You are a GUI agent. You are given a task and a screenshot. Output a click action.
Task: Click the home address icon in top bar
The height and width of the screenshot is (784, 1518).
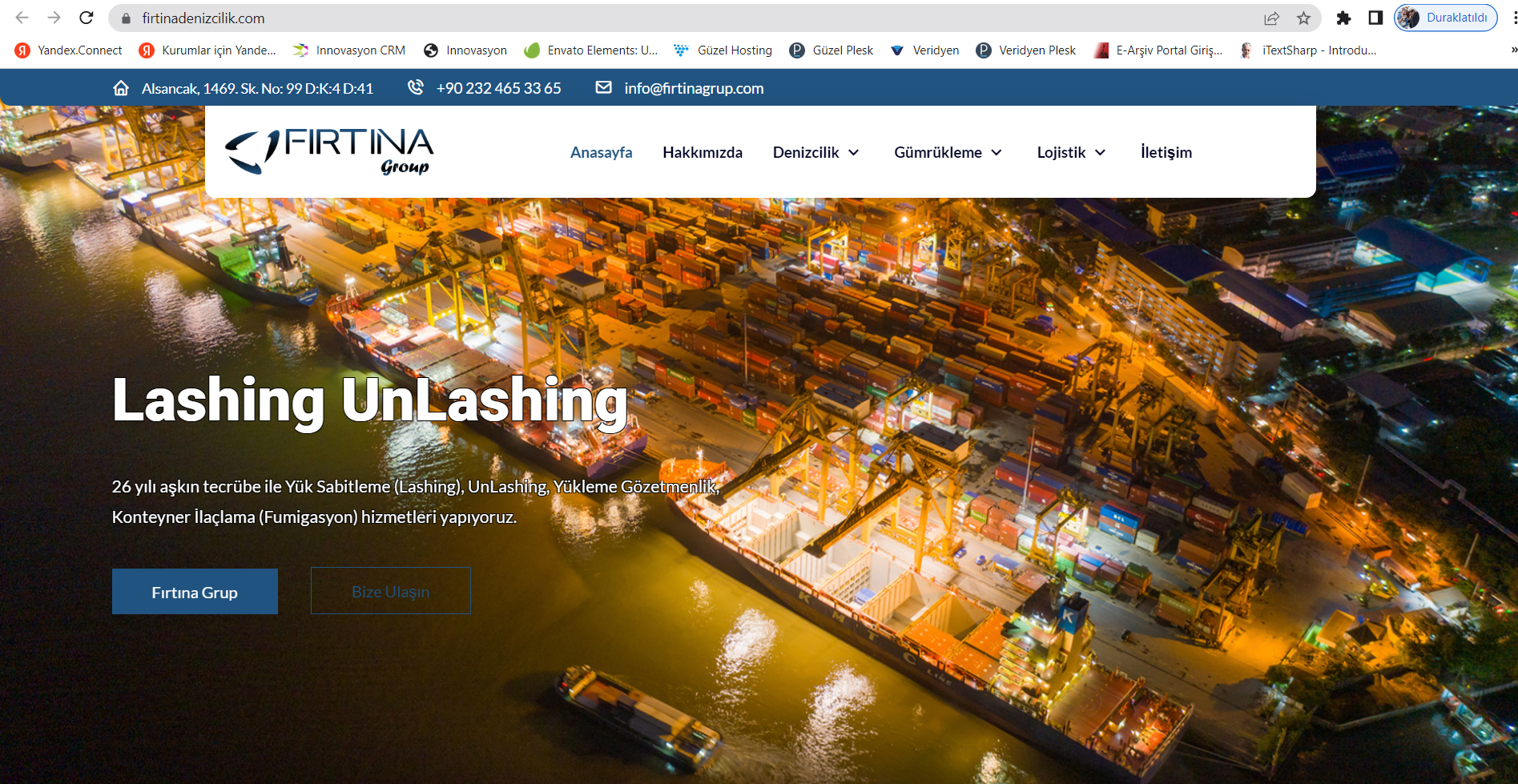point(121,88)
